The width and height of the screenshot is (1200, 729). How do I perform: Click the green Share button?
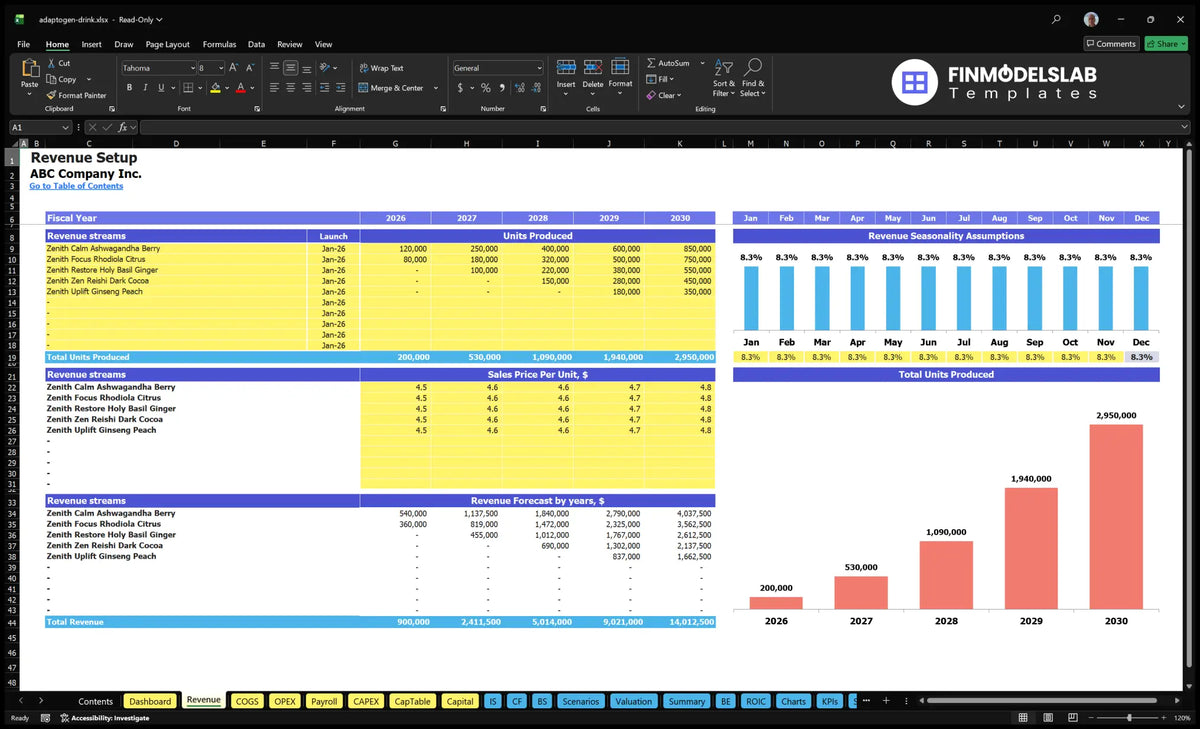pos(1166,44)
